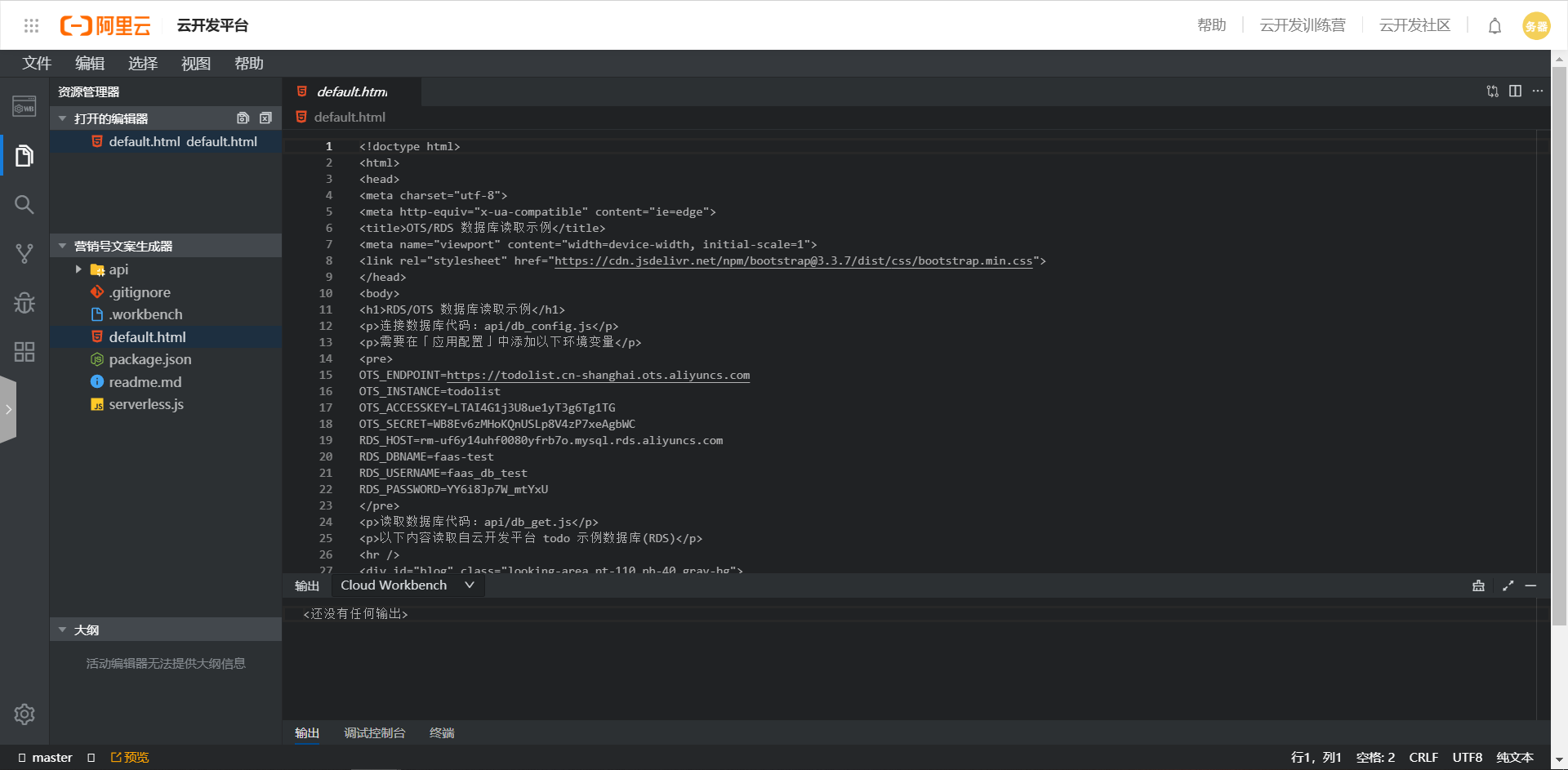
Task: Open the Cloud Workbench output channel dropdown
Action: 407,585
